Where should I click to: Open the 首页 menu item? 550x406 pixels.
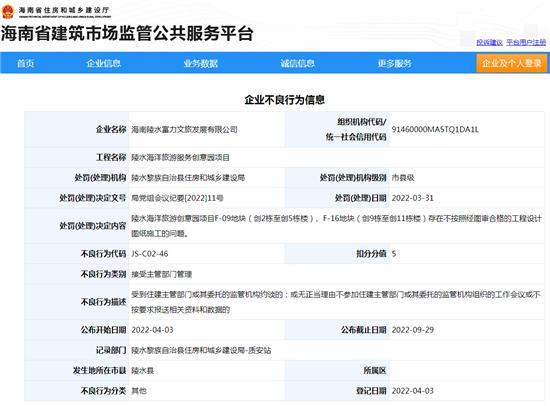(26, 63)
